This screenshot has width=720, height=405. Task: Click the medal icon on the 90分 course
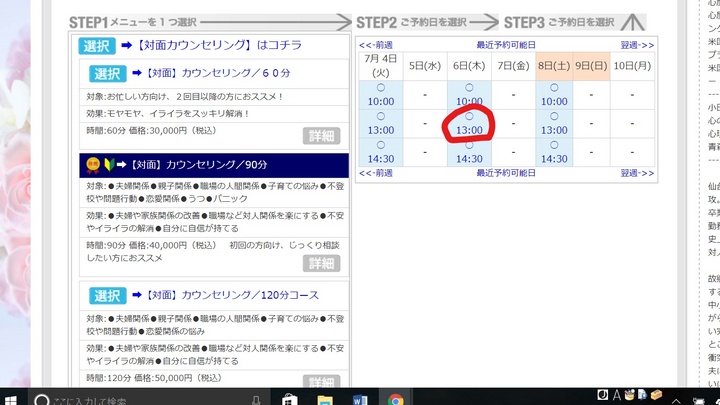[93, 165]
